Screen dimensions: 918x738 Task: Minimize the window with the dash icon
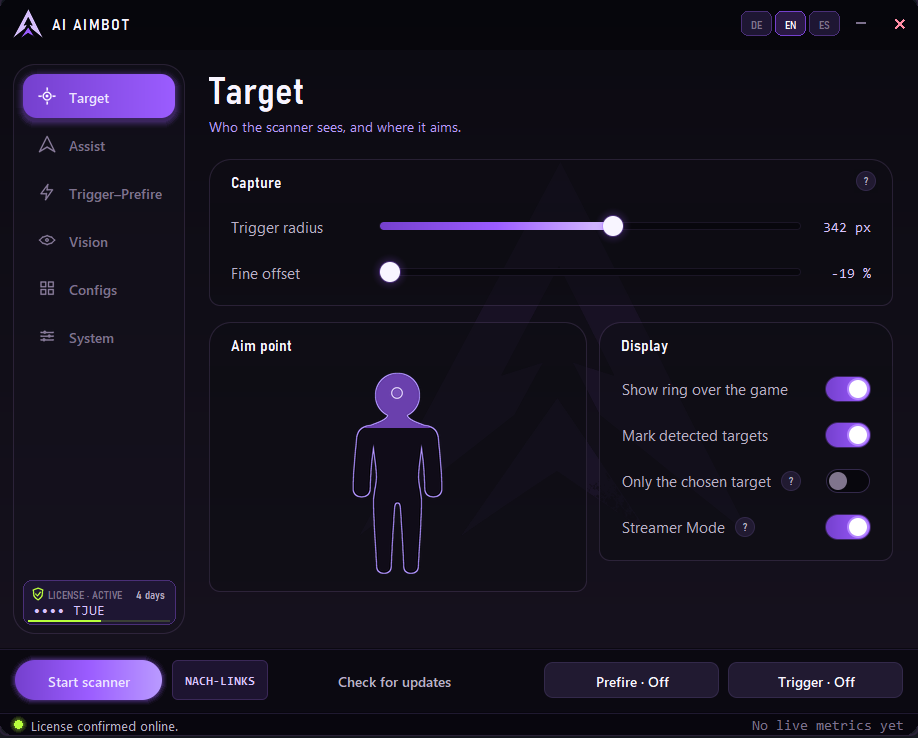tap(861, 24)
